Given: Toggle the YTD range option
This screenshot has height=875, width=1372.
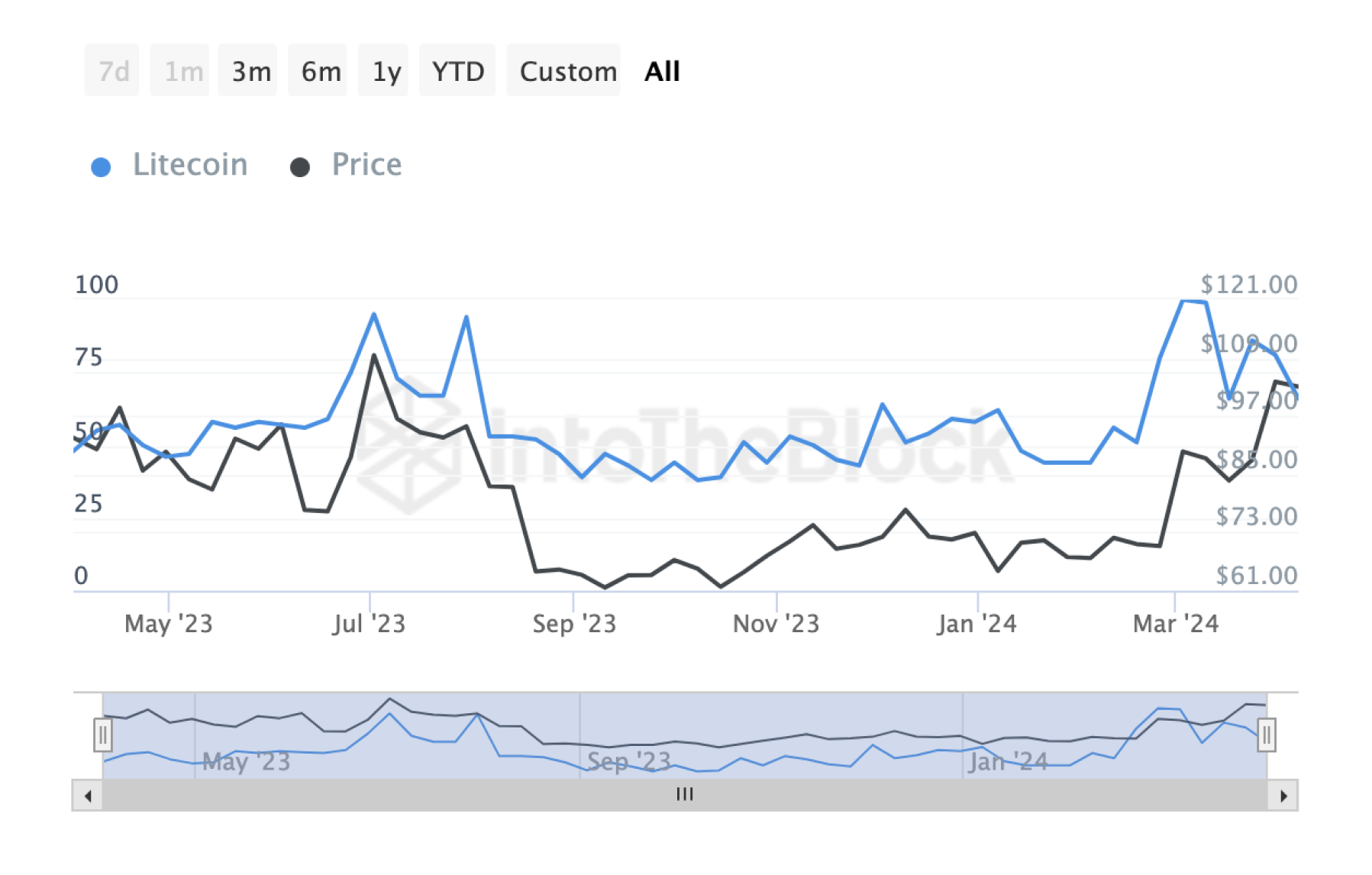Looking at the screenshot, I should (457, 70).
